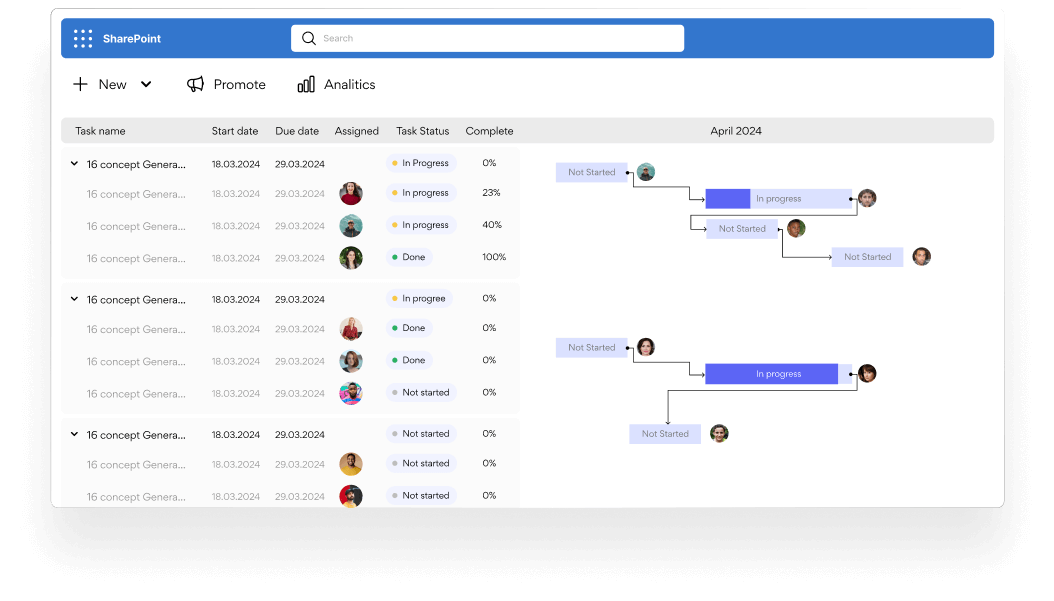Sort by the Start date column header
Viewport: 1054px width, 601px height.
(235, 131)
